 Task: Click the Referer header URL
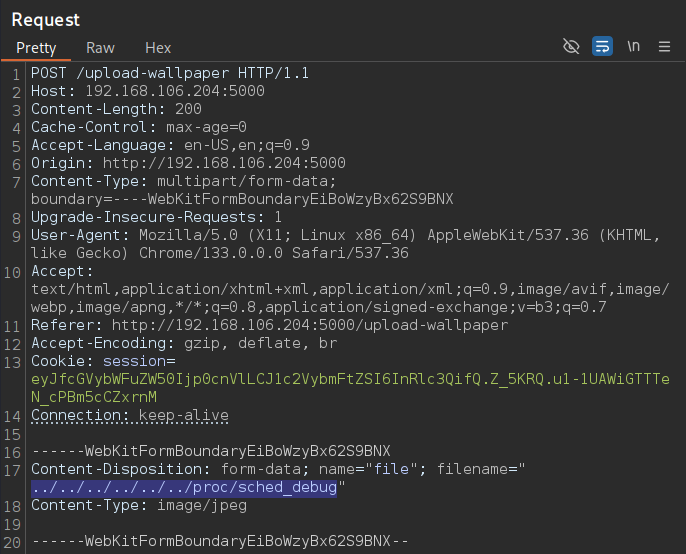(x=310, y=325)
